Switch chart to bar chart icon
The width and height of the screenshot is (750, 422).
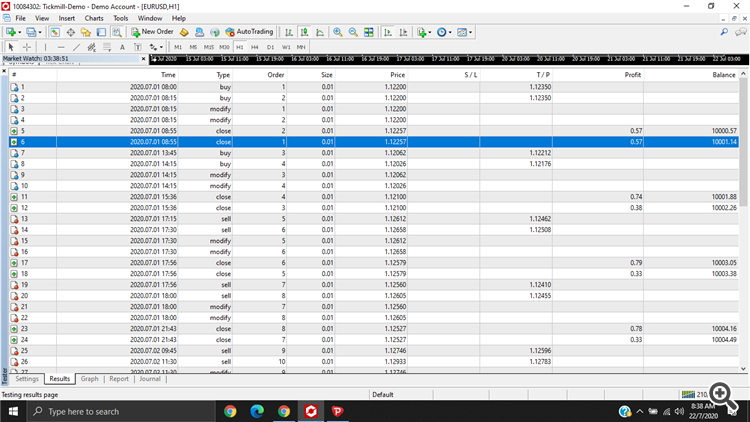pos(289,32)
